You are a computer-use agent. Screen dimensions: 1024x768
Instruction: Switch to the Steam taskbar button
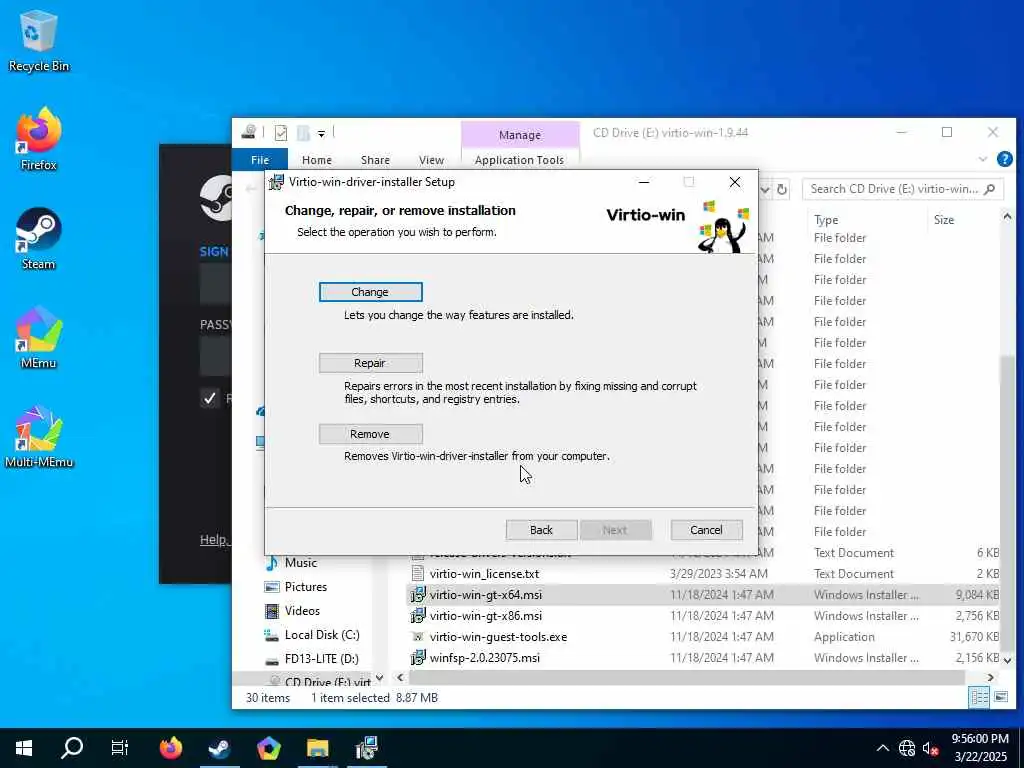219,748
